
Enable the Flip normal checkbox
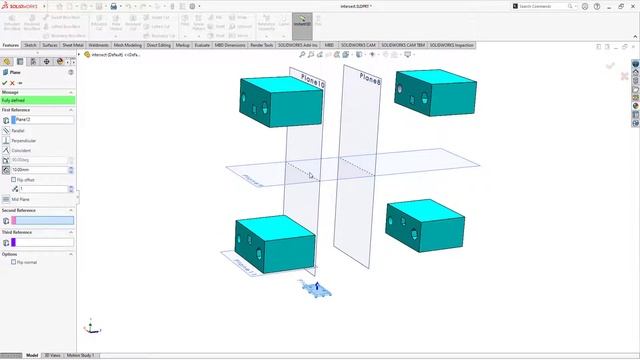[13, 262]
